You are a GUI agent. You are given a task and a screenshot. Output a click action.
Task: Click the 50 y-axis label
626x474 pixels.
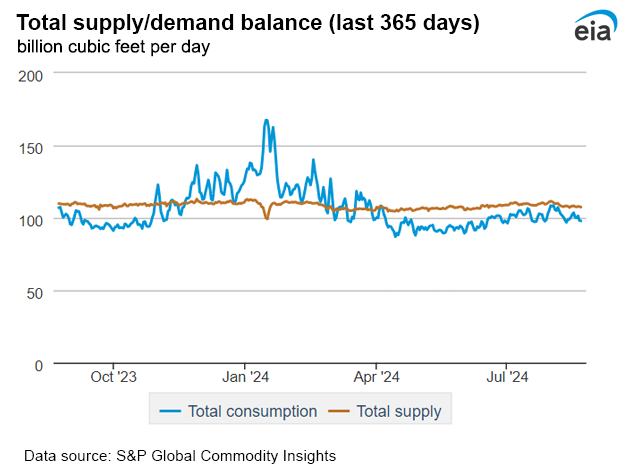34,294
